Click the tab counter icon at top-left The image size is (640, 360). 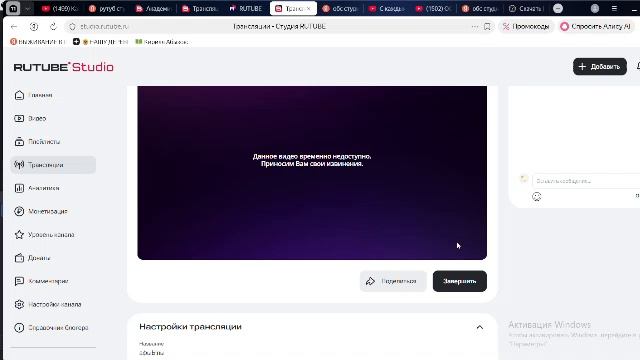[13, 8]
